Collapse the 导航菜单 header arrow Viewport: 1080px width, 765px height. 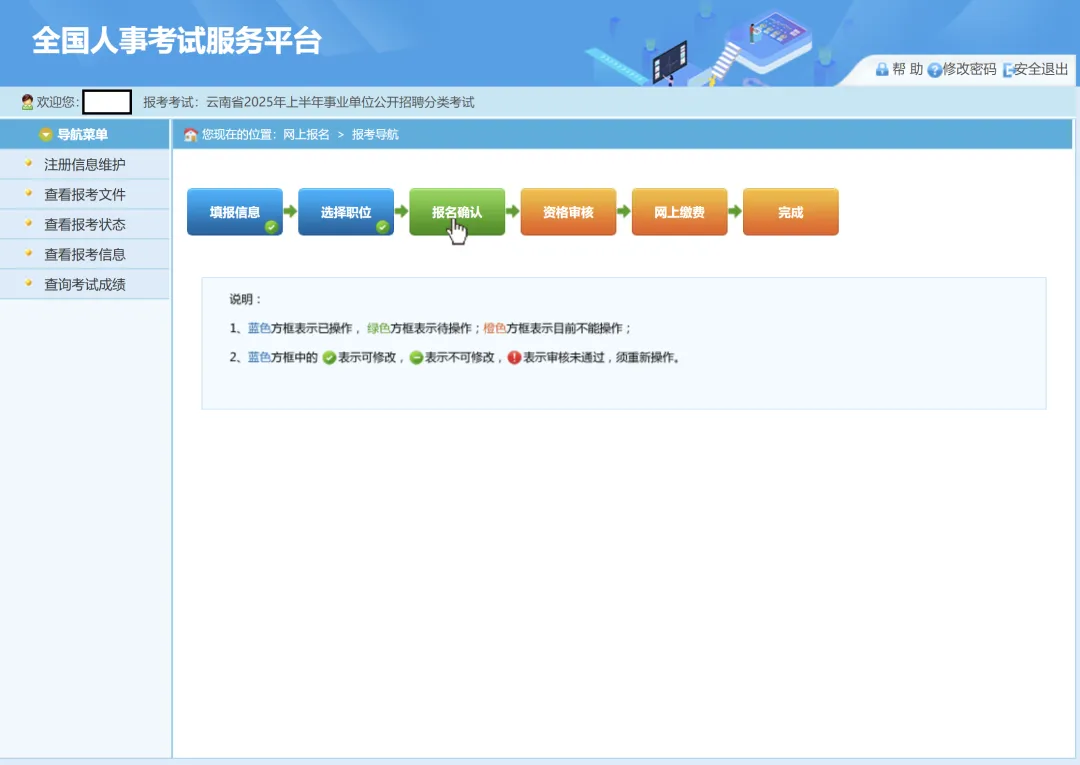(x=45, y=134)
